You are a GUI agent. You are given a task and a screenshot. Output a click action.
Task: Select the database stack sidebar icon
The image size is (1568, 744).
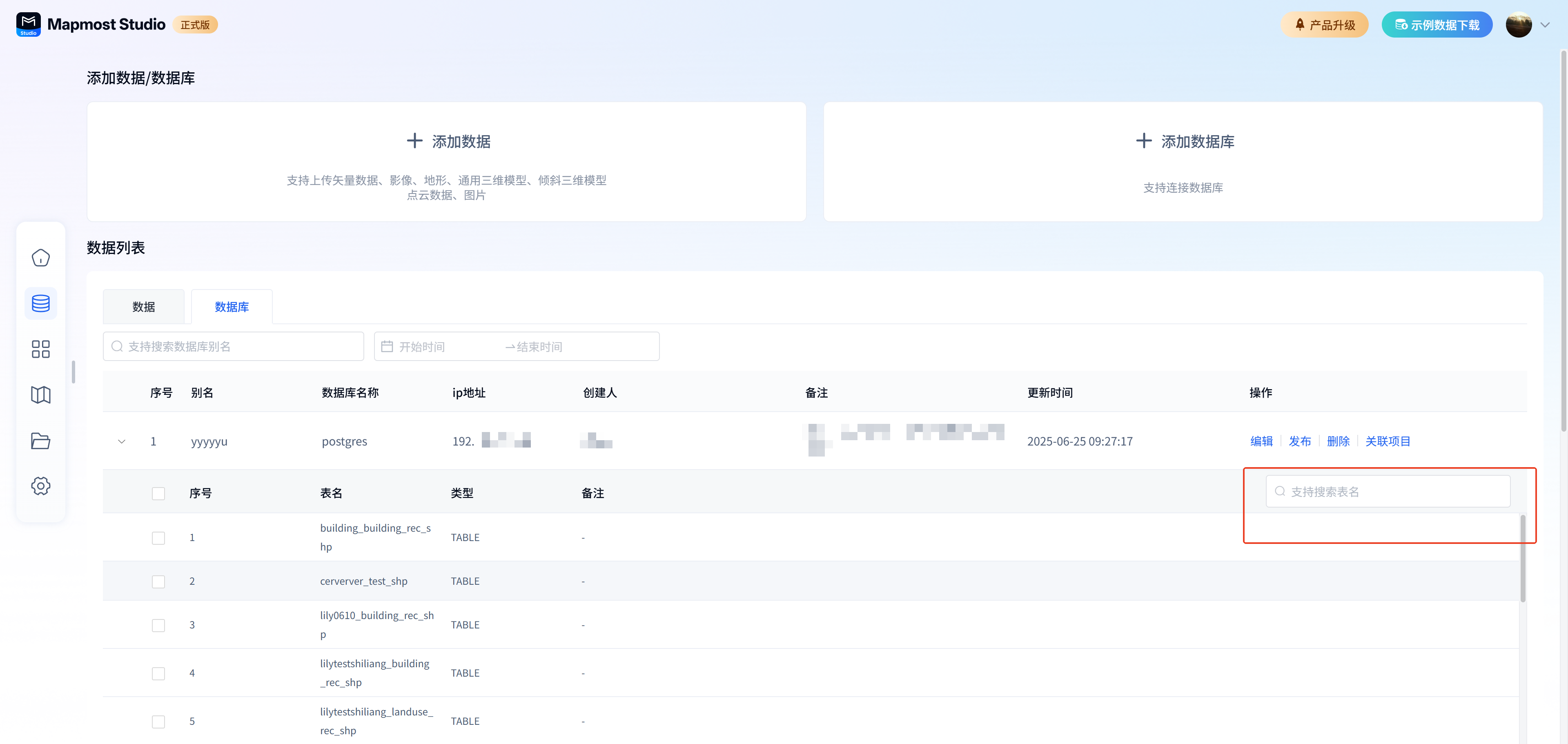coord(40,303)
